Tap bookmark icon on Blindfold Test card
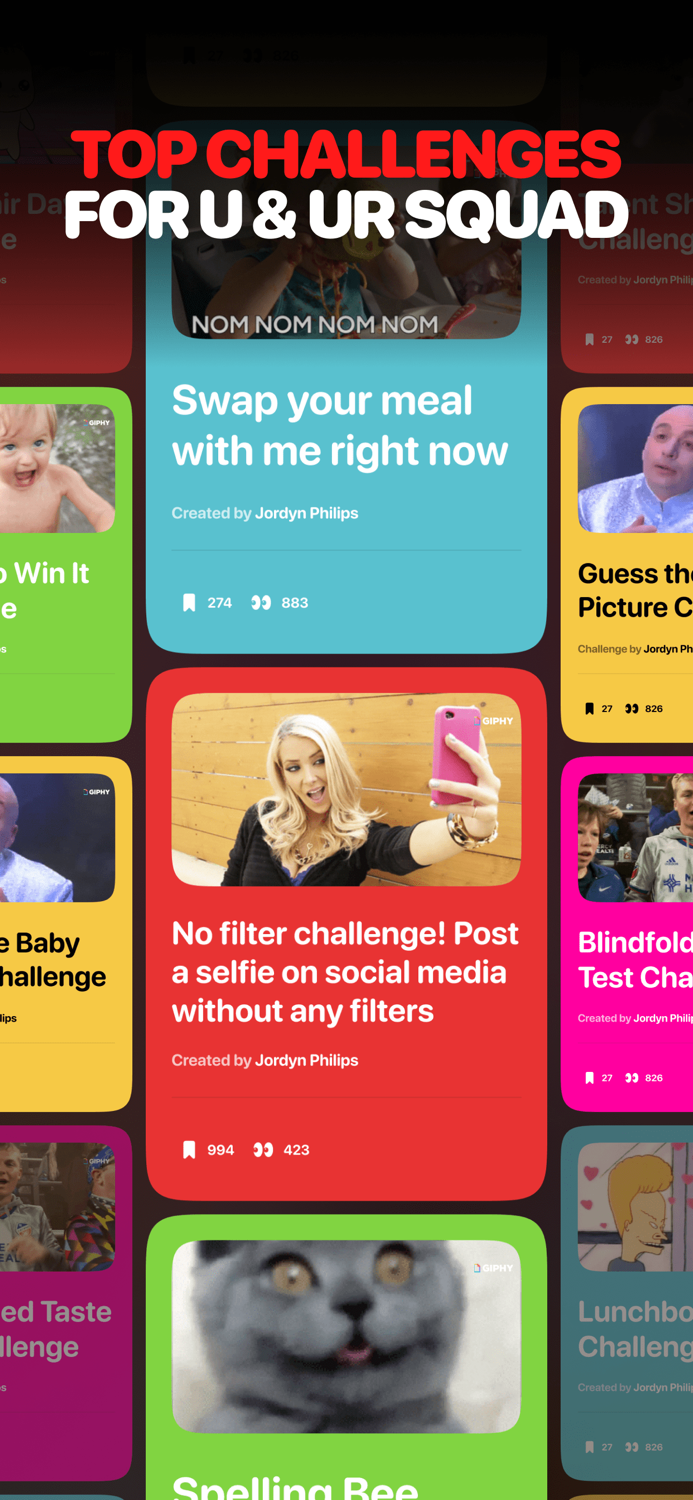Image resolution: width=693 pixels, height=1500 pixels. tap(589, 1078)
